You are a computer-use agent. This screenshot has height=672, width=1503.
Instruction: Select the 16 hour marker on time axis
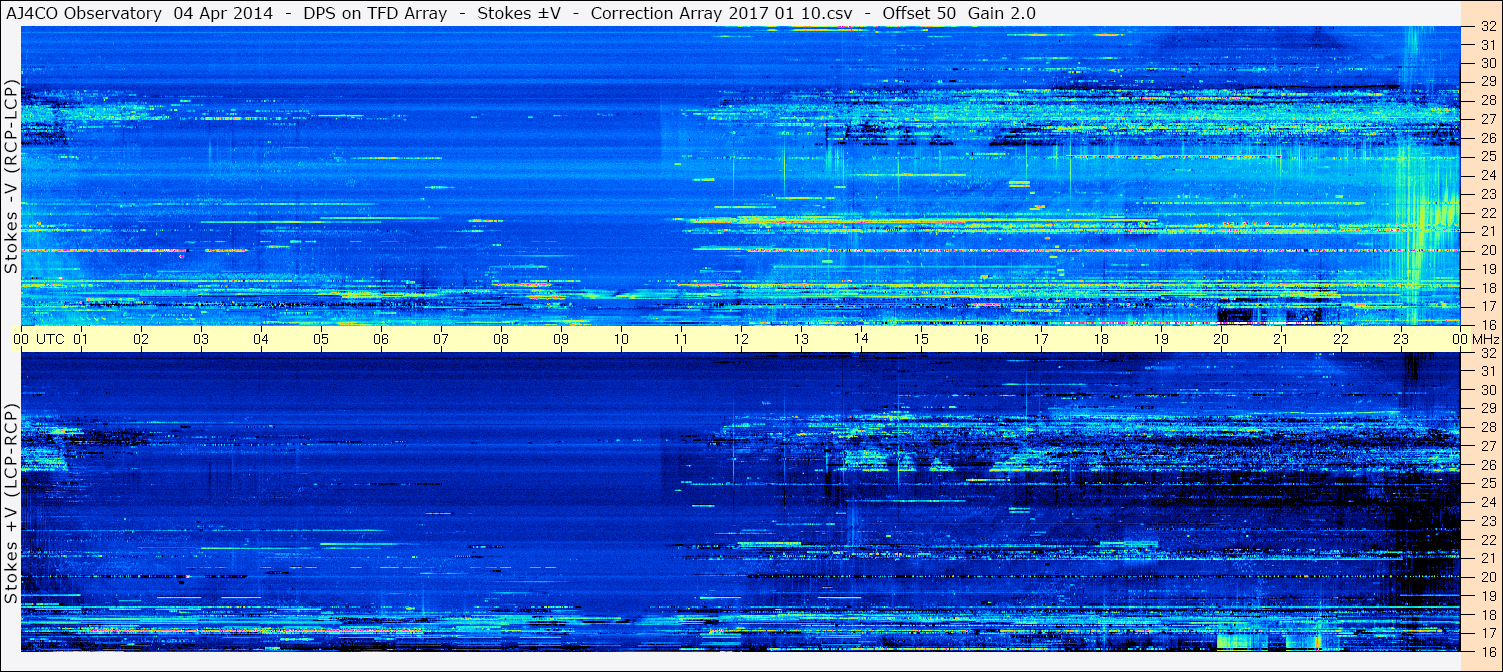981,339
